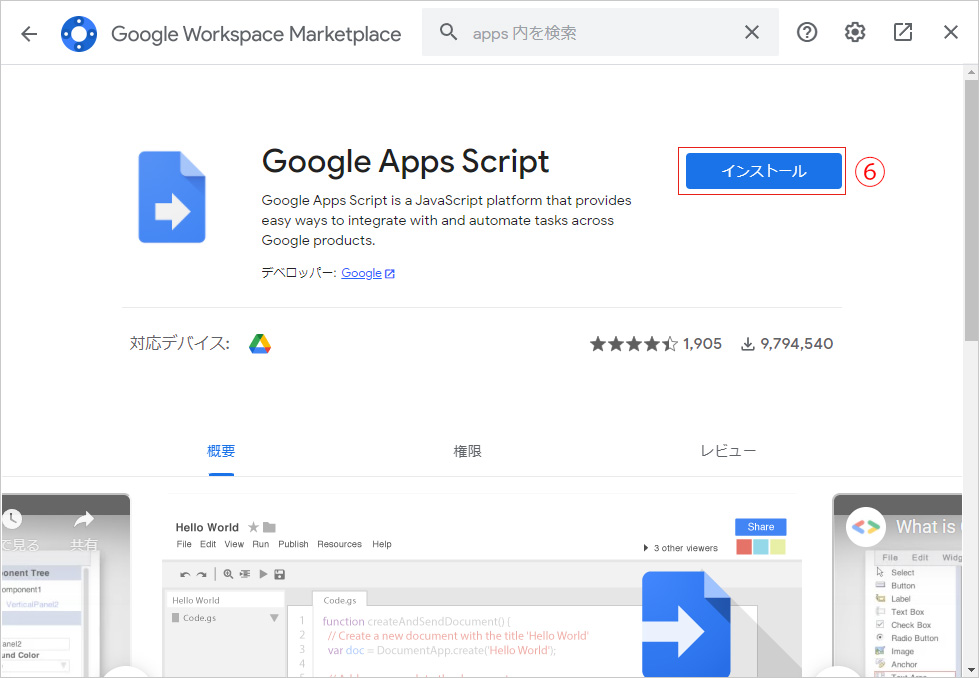Click the magnifier search icon
Image resolution: width=979 pixels, height=678 pixels.
(x=448, y=32)
